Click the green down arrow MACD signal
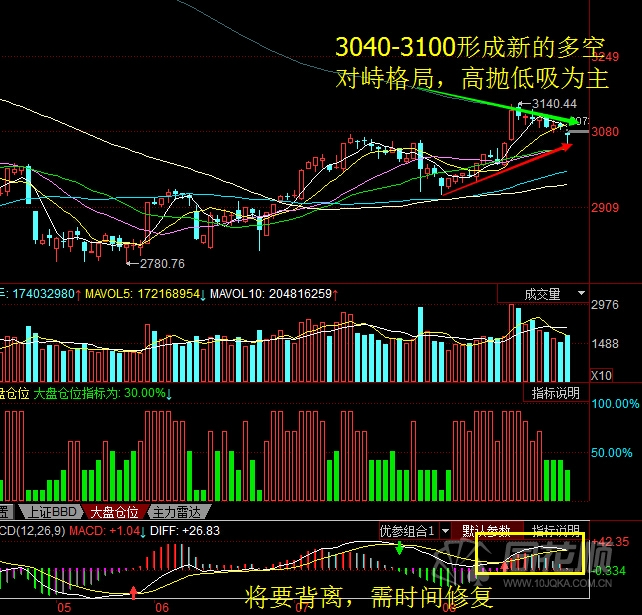The height and width of the screenshot is (615, 642). 400,549
